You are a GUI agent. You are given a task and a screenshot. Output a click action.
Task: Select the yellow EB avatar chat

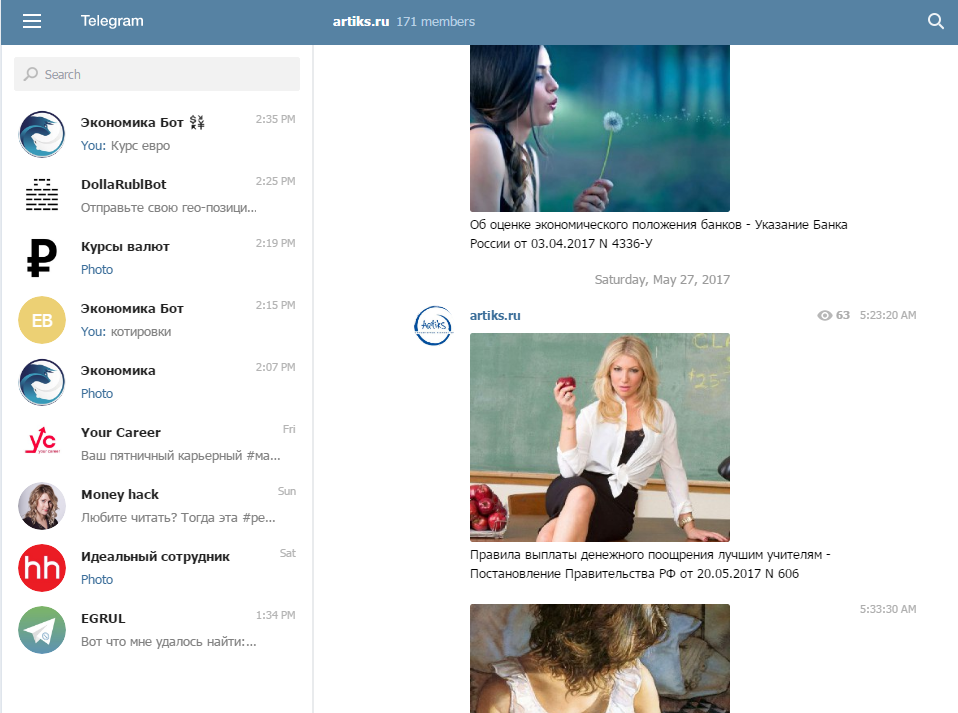[x=42, y=320]
